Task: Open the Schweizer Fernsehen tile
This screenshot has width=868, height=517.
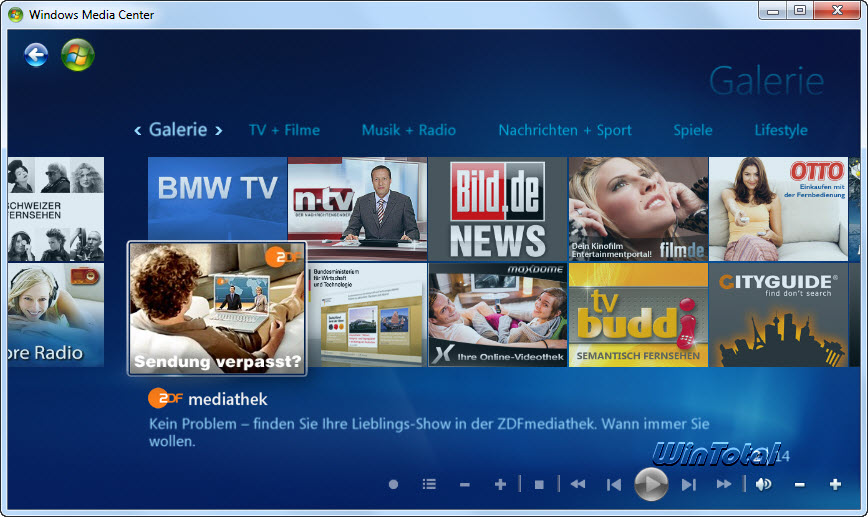Action: 56,209
